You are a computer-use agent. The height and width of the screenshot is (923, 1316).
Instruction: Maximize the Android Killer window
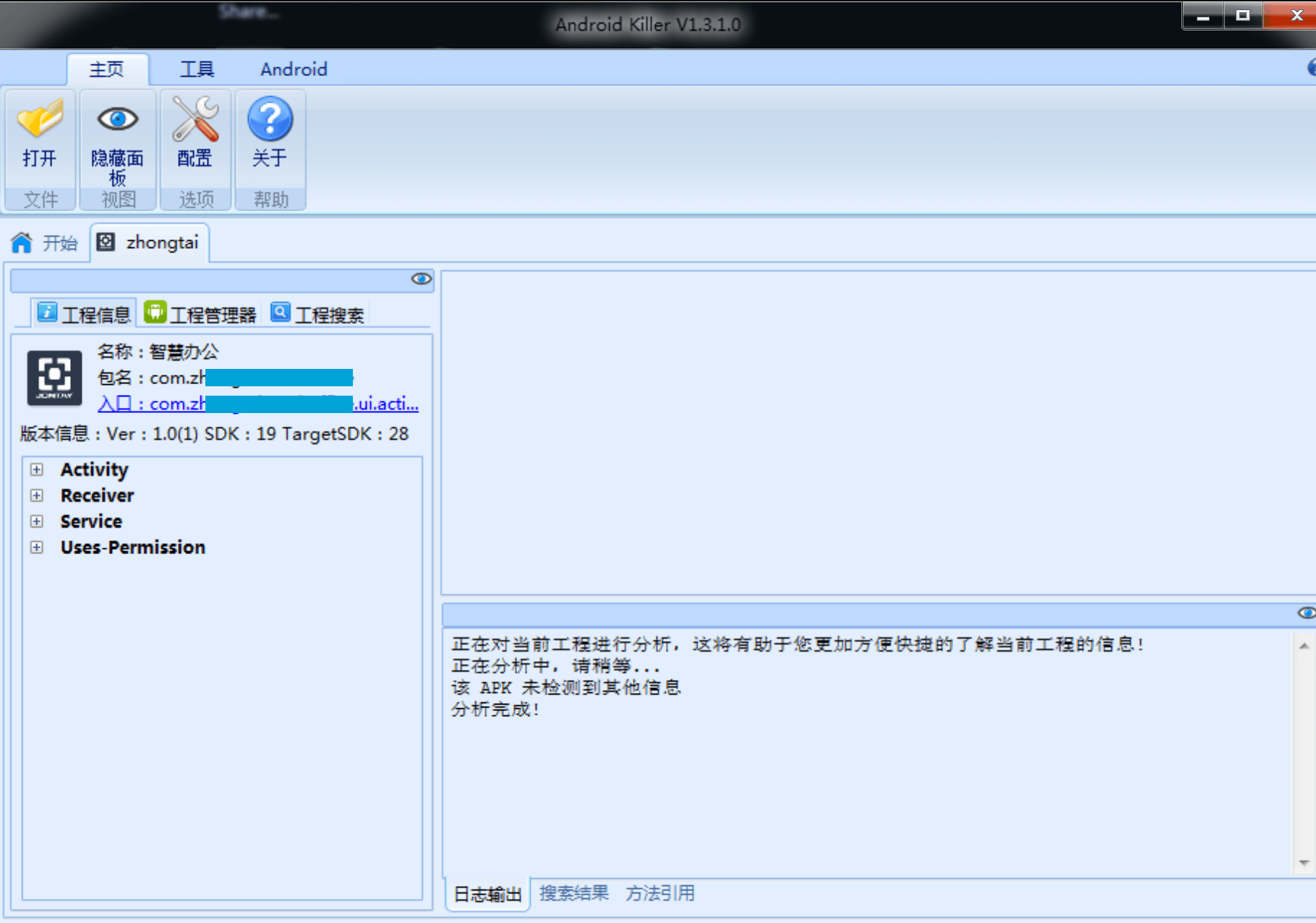click(1243, 15)
